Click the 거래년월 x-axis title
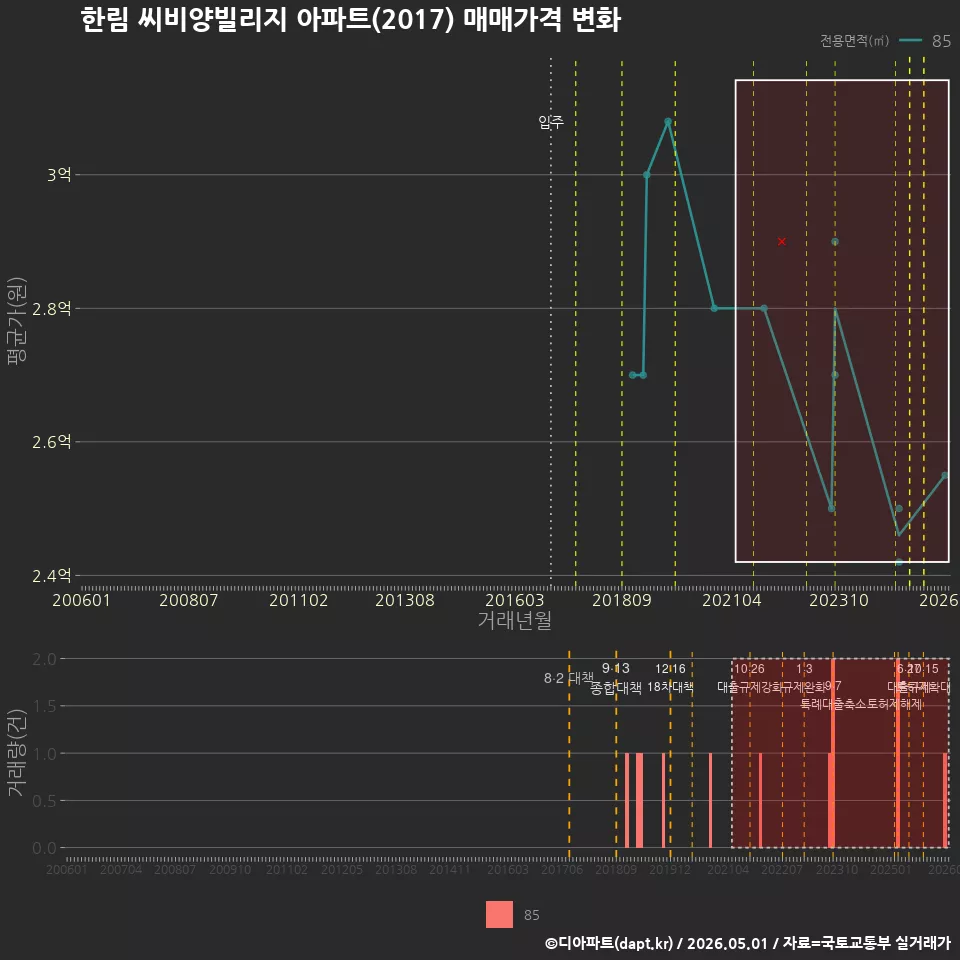This screenshot has height=960, width=960. point(514,620)
